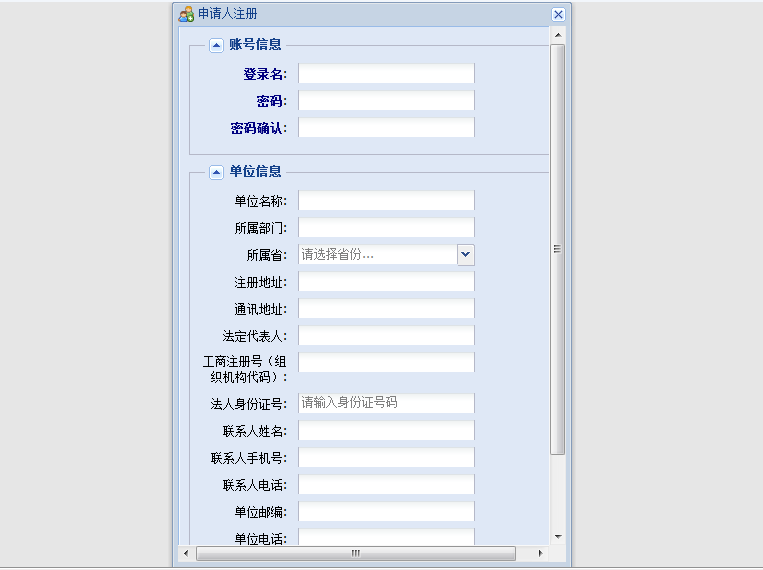The width and height of the screenshot is (763, 570).
Task: Select the 联系人姓名 input field
Action: coord(386,431)
